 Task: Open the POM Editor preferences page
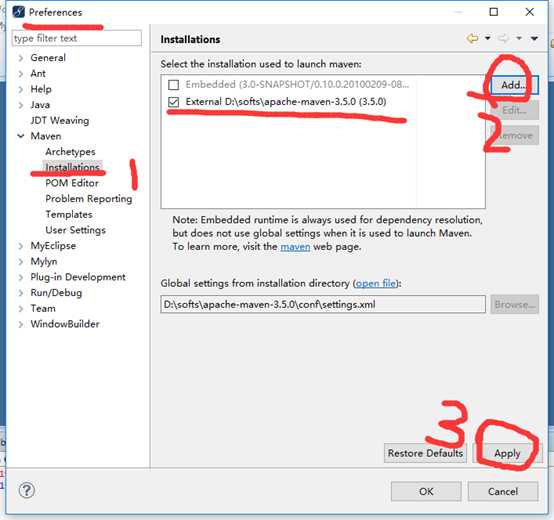pyautogui.click(x=72, y=183)
